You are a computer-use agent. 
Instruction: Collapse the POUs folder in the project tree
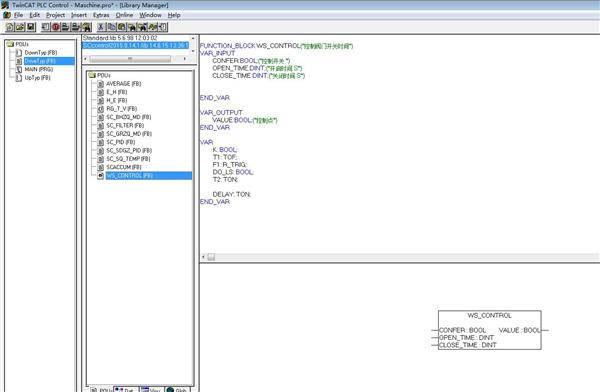coord(10,44)
